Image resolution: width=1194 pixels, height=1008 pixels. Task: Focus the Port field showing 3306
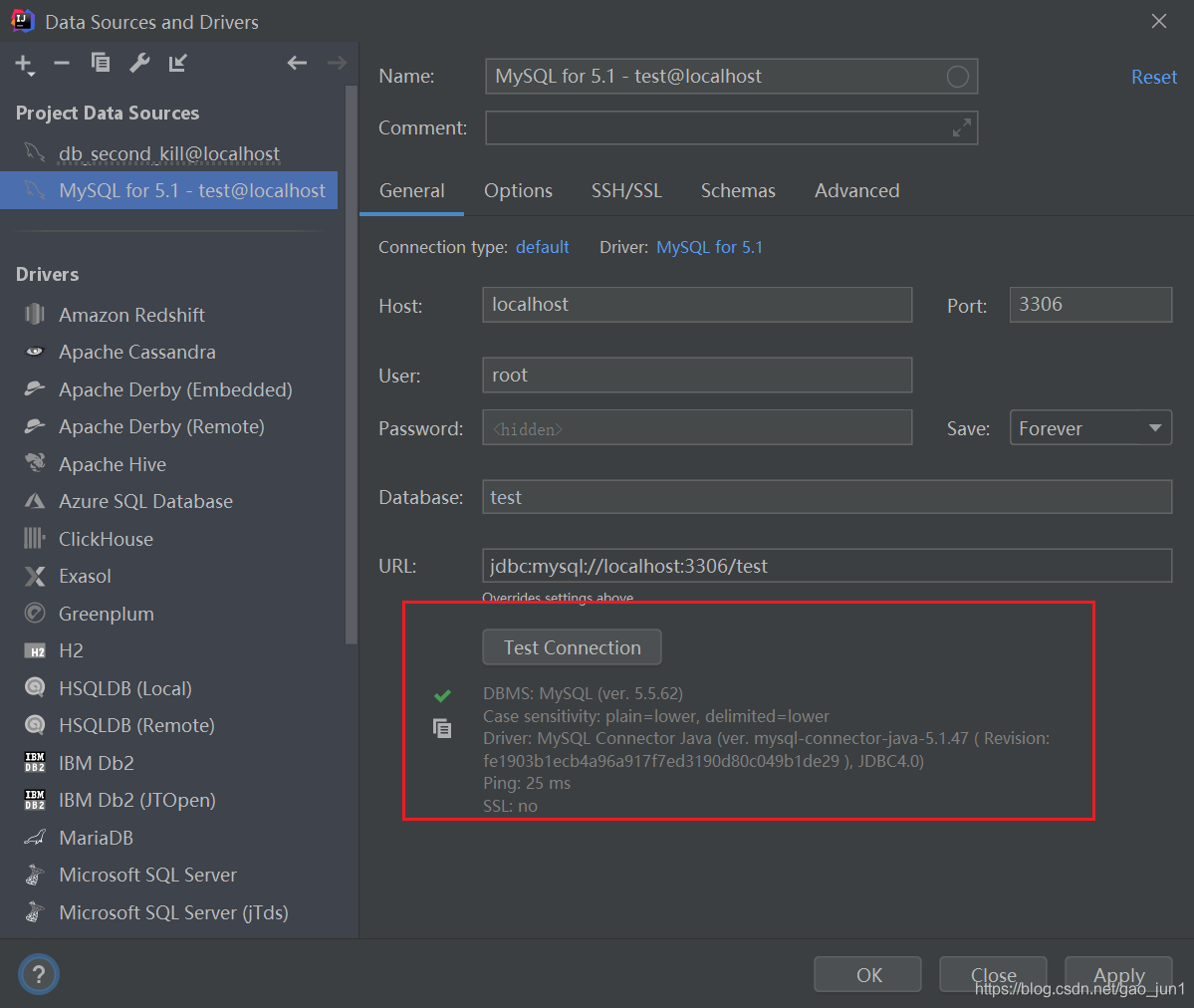coord(1090,305)
